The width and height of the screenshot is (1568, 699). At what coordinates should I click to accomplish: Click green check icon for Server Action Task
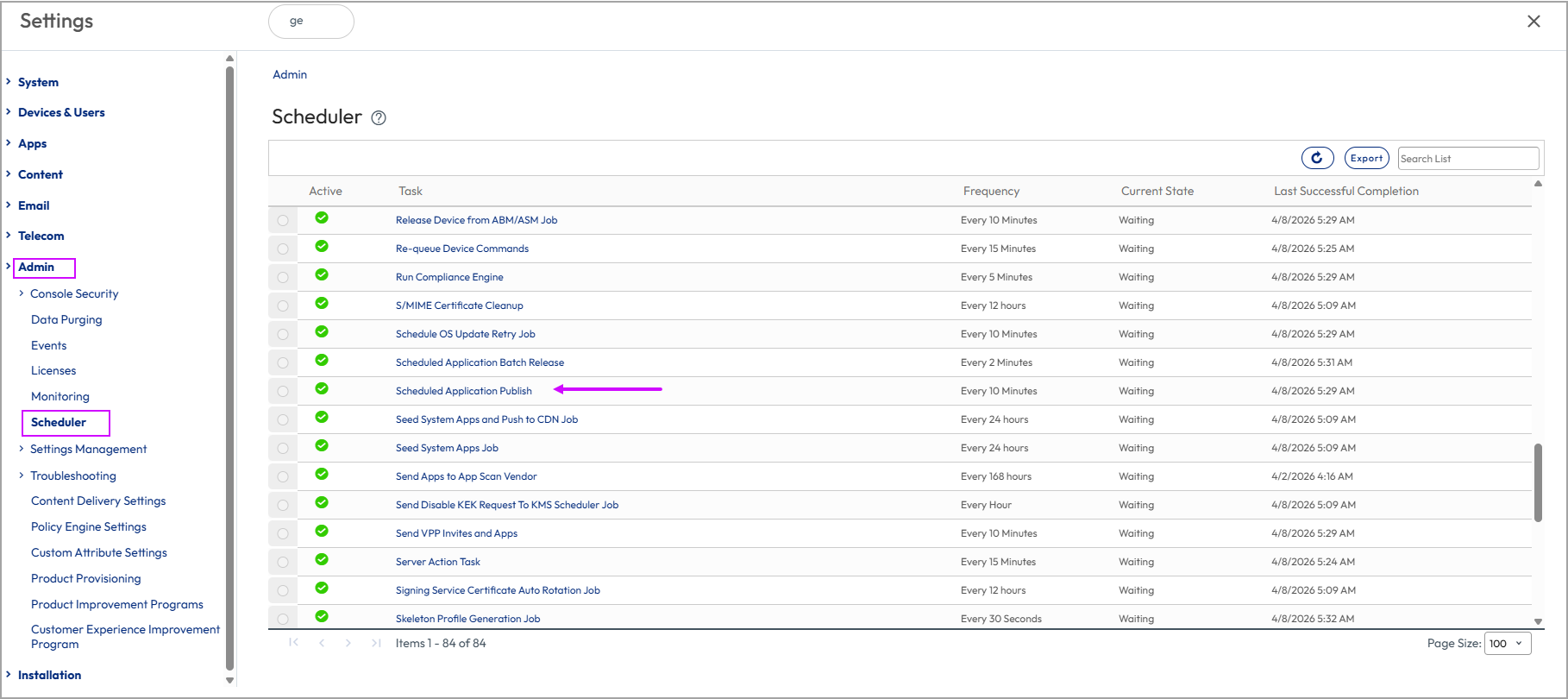tap(322, 559)
